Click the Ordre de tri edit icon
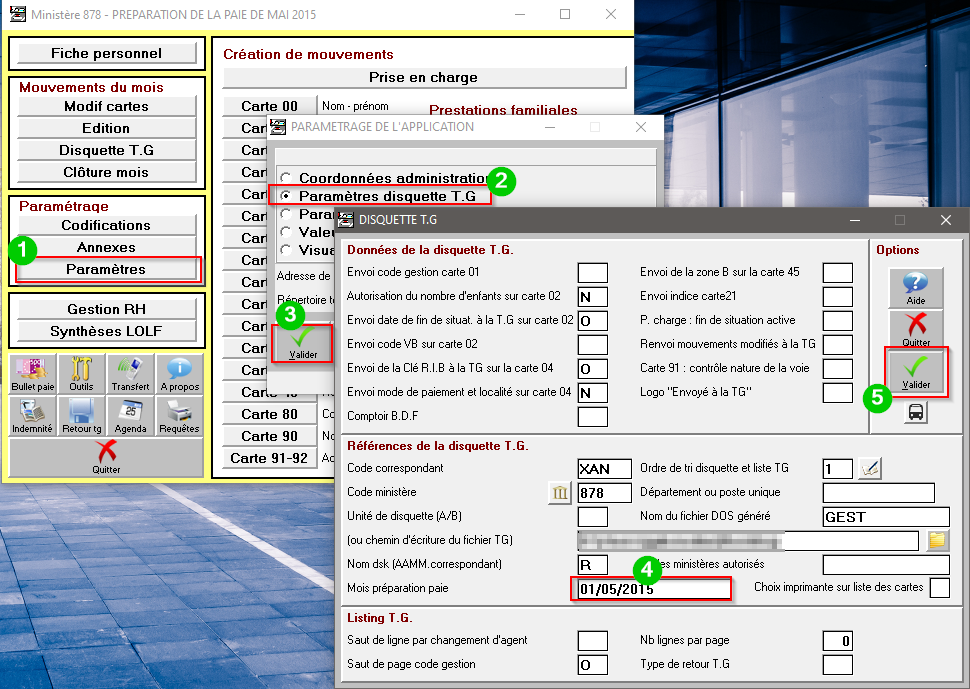This screenshot has width=970, height=689. pos(869,468)
